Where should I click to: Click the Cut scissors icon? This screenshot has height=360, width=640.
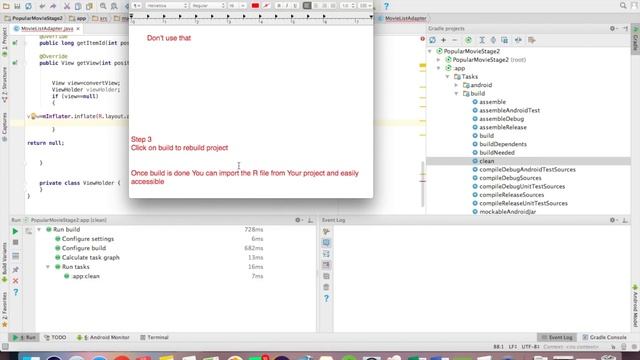[67, 6]
